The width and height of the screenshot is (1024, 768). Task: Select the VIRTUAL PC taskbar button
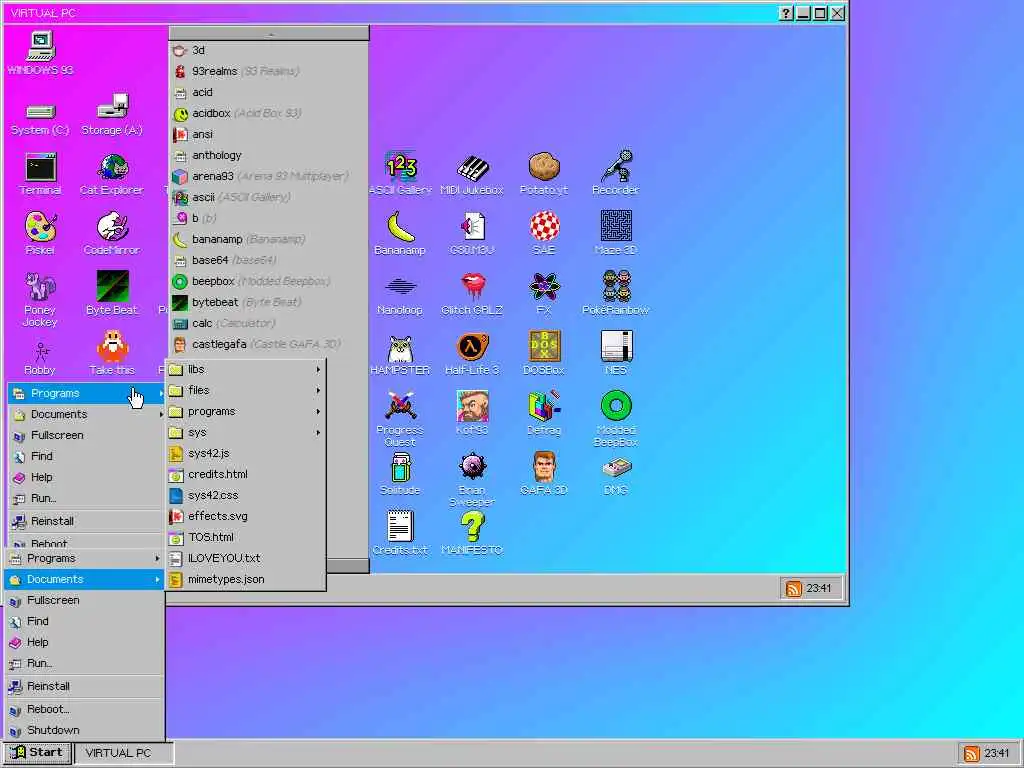124,753
